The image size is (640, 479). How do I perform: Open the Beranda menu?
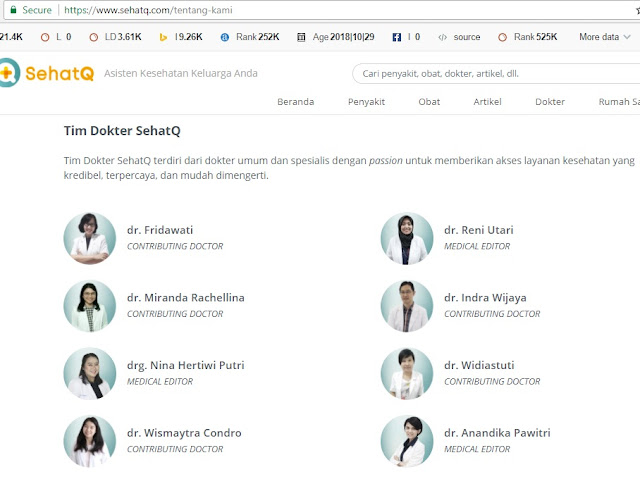(x=296, y=102)
